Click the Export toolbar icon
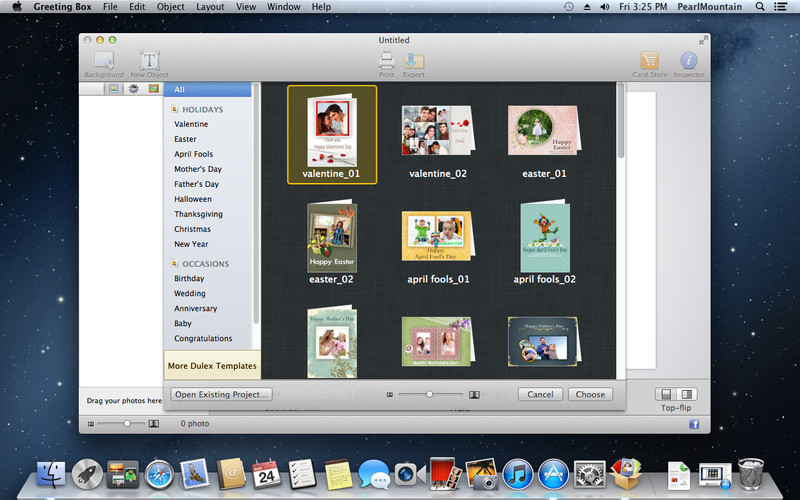 point(414,62)
